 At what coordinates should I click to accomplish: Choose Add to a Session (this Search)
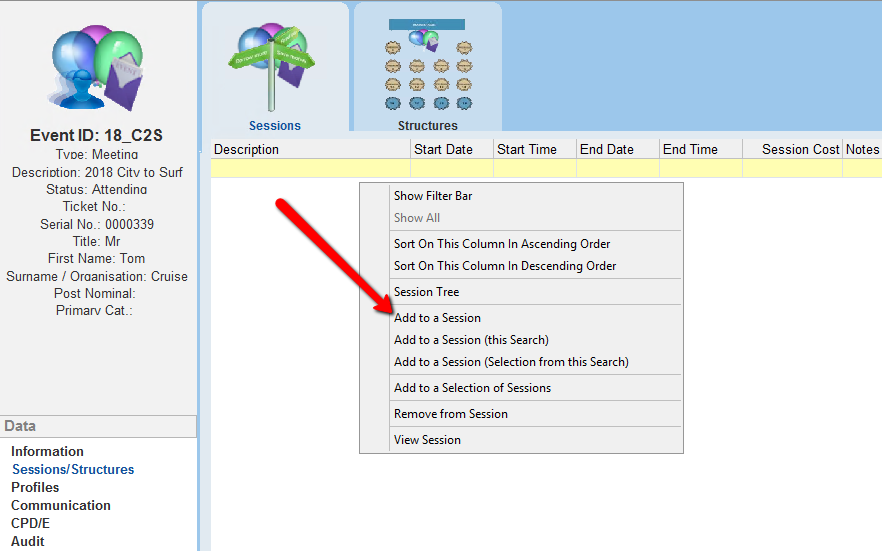tap(471, 340)
